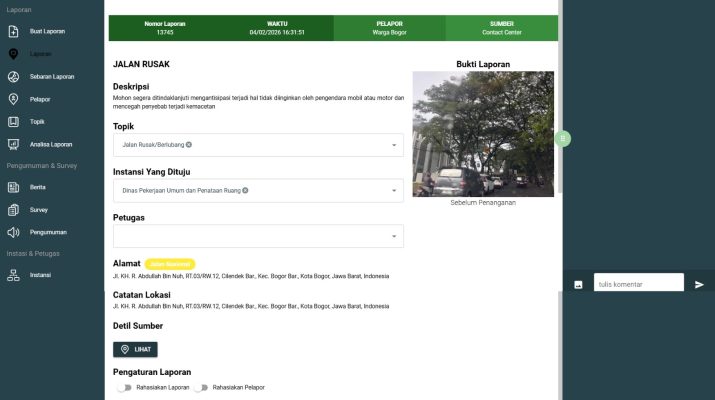
Task: Expand Instansi Yang Dituju dropdown arrow
Action: (x=394, y=191)
